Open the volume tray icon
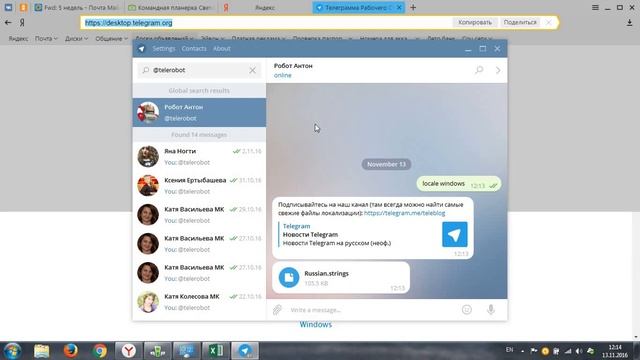This screenshot has width=640, height=360. coord(579,351)
